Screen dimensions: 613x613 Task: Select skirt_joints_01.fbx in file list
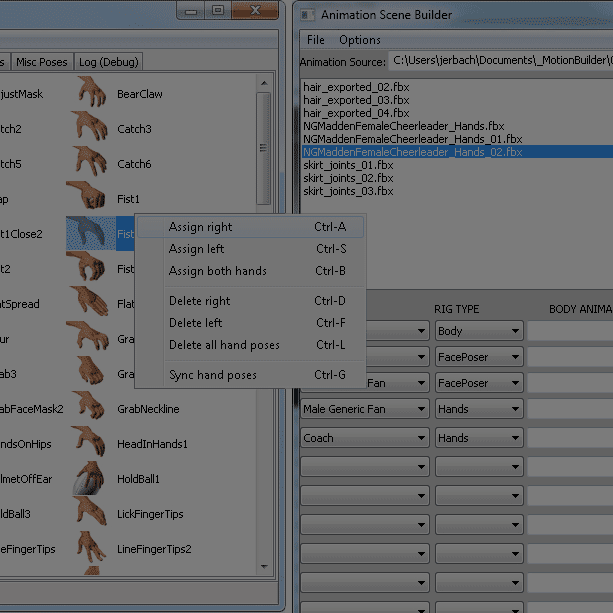(348, 165)
